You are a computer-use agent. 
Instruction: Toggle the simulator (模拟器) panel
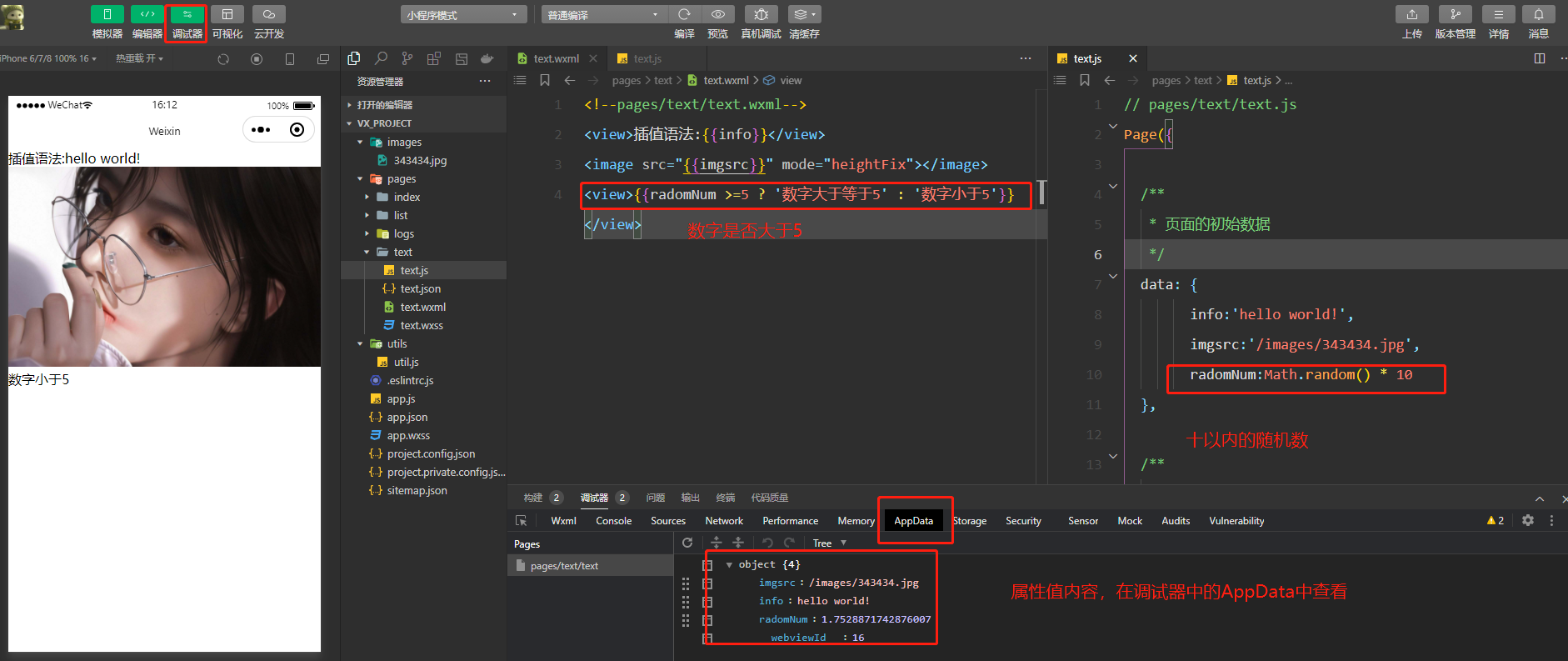107,14
